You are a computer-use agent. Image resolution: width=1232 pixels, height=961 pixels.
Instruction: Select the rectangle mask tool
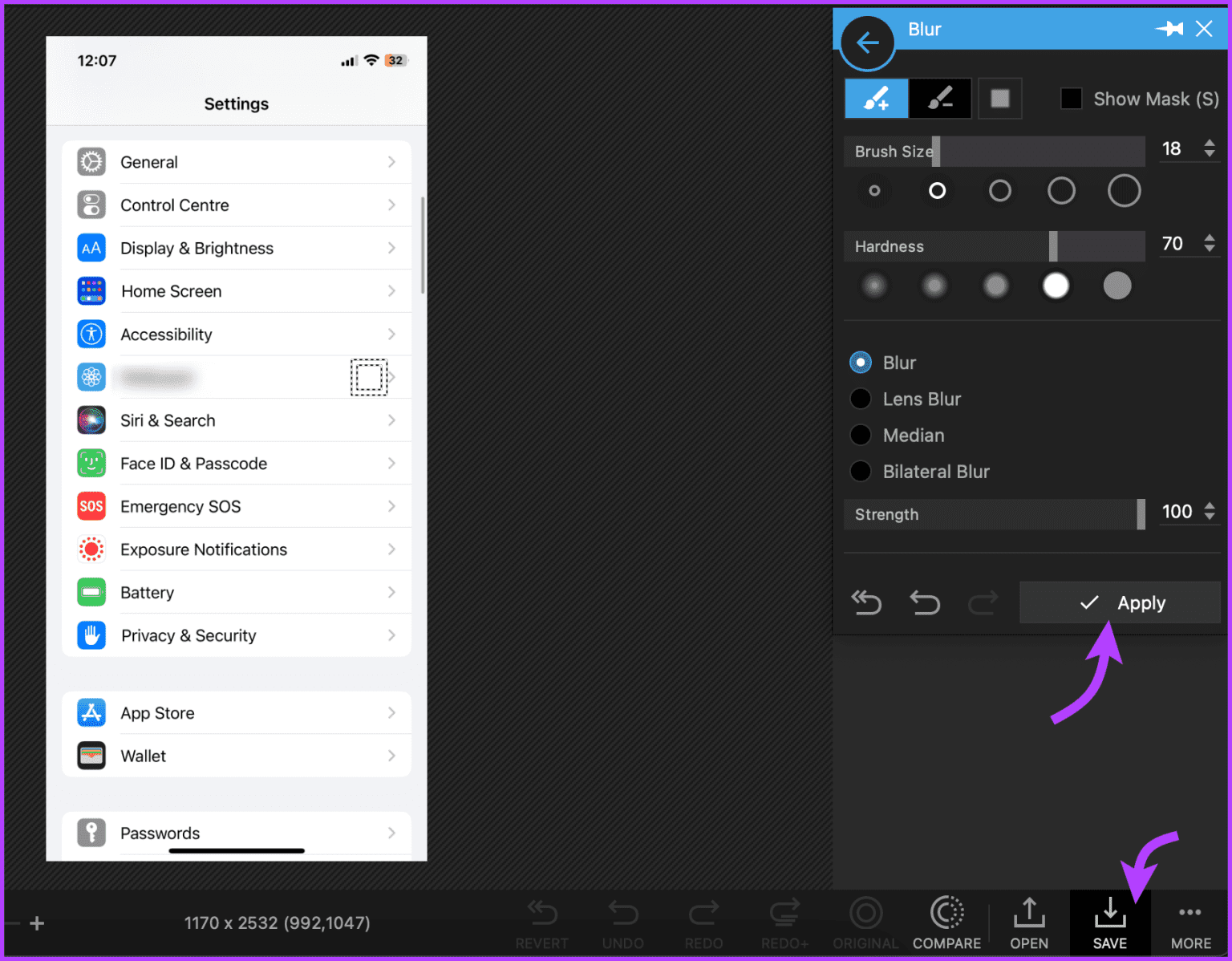click(x=1000, y=98)
